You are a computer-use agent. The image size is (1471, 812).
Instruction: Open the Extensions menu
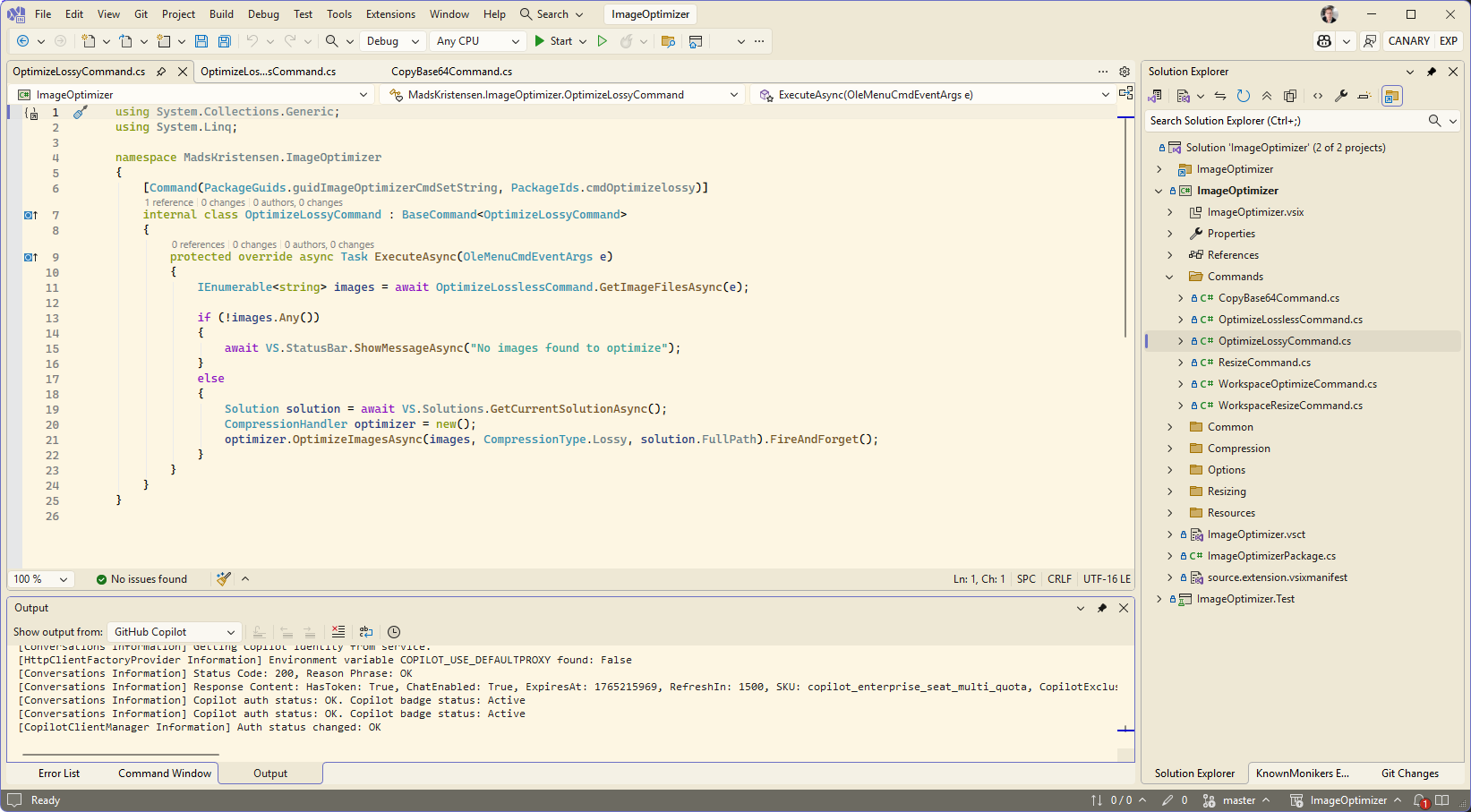(390, 14)
